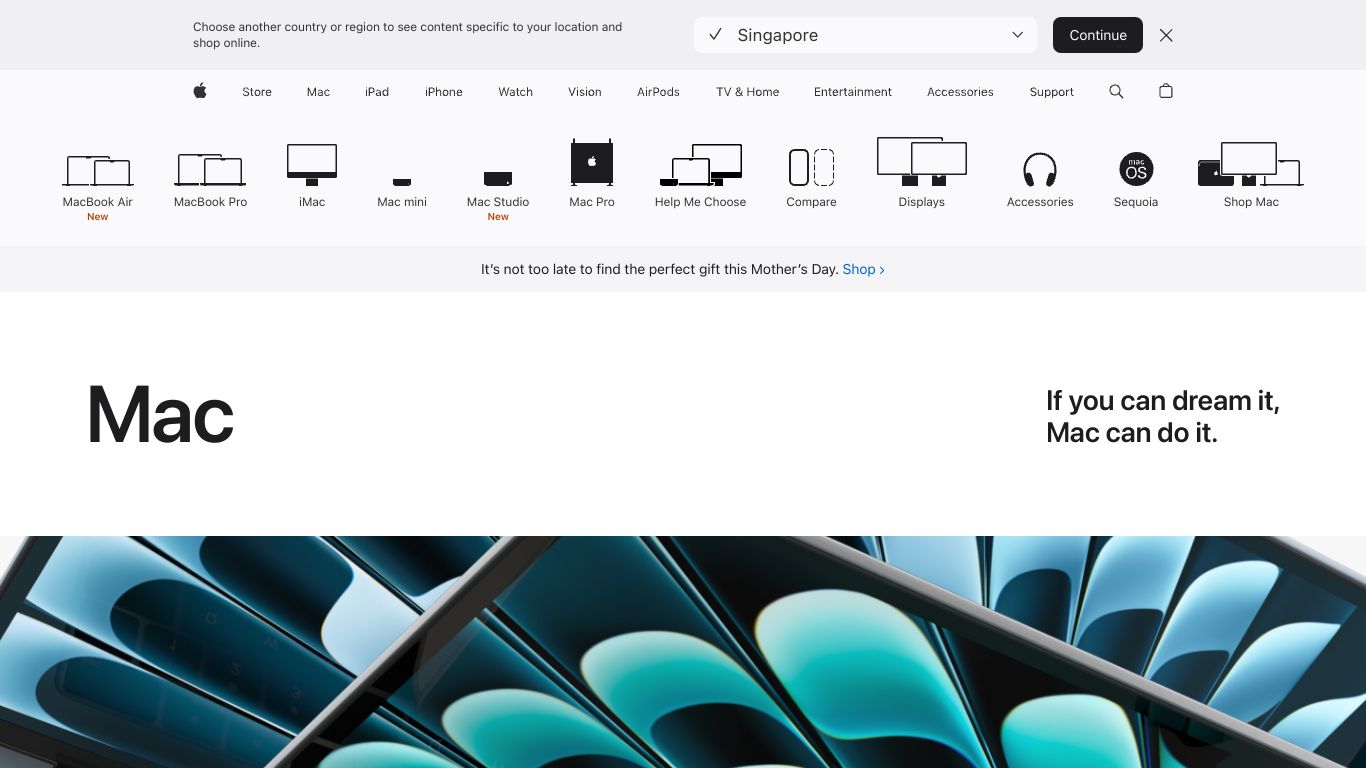Open the macOS Sequoia icon
Screen dimensions: 1366x768
pyautogui.click(x=1136, y=169)
